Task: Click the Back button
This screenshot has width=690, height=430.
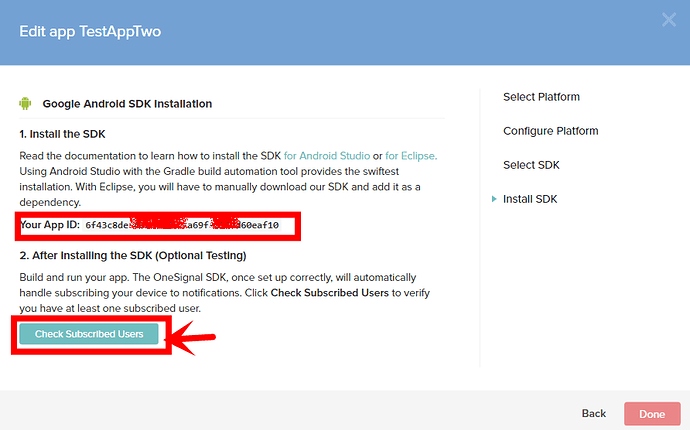Action: (594, 414)
